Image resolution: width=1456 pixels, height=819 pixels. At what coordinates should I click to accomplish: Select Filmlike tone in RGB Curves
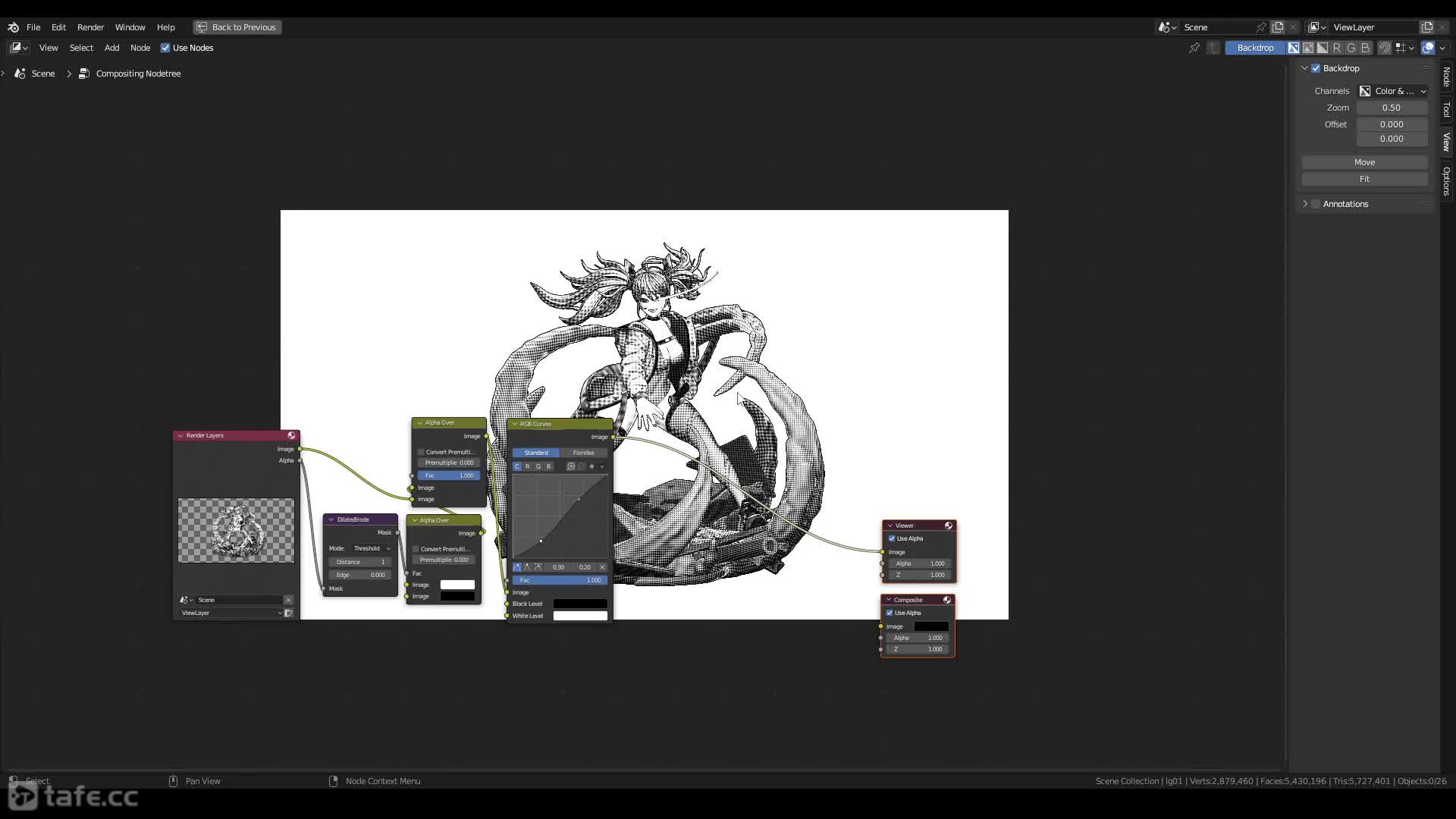click(583, 453)
